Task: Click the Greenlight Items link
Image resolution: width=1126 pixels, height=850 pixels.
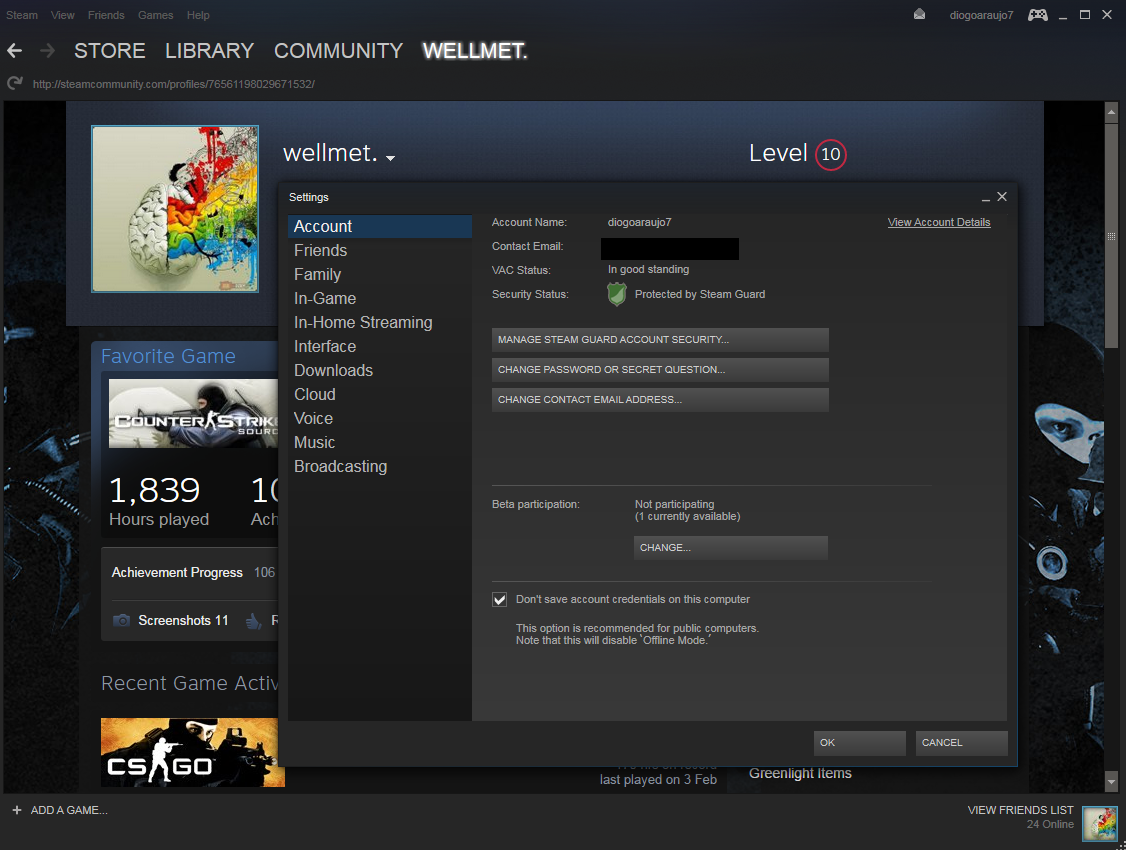Action: click(x=800, y=773)
